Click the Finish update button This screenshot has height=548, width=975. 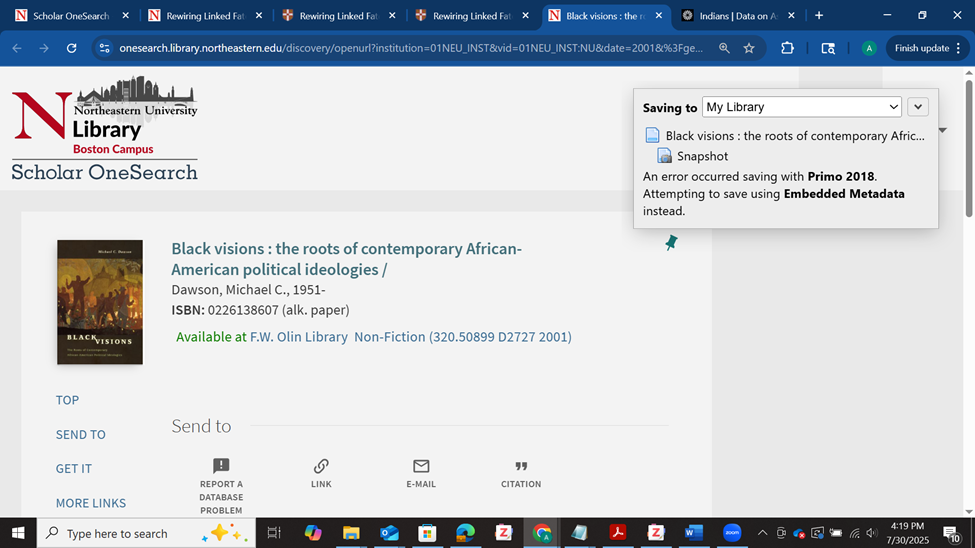tap(922, 48)
